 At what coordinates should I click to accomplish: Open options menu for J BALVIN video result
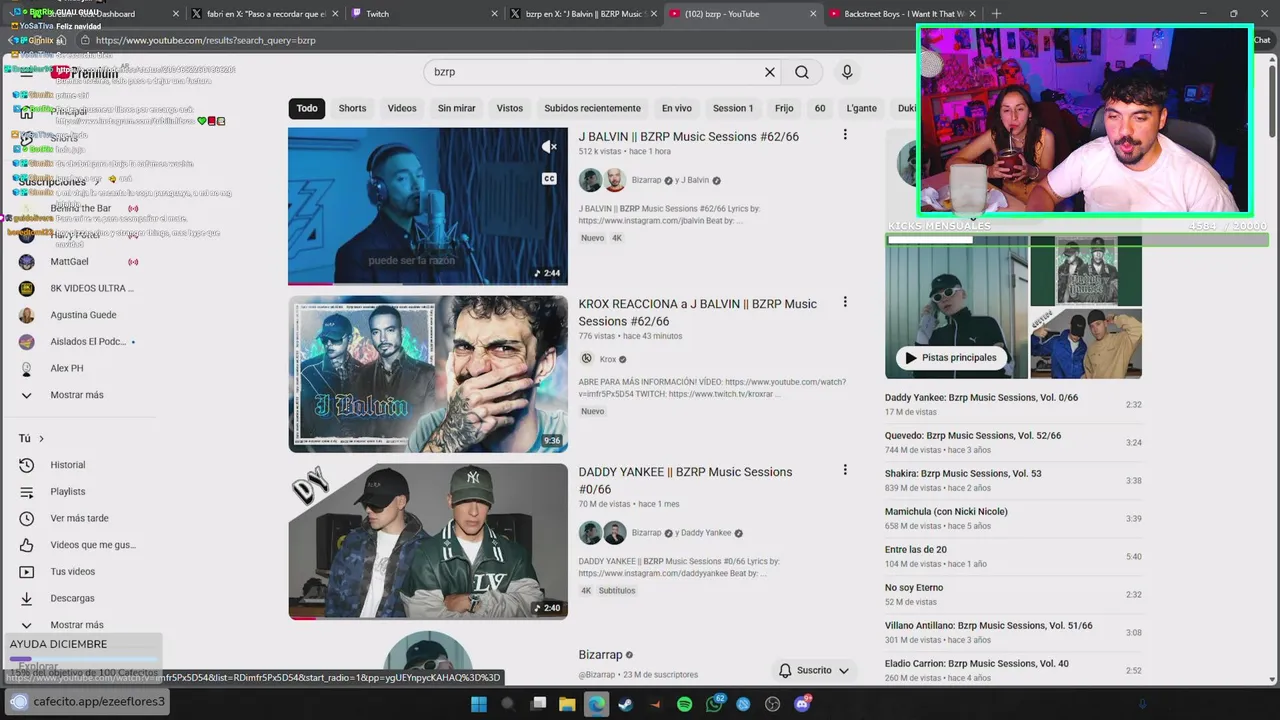[845, 135]
